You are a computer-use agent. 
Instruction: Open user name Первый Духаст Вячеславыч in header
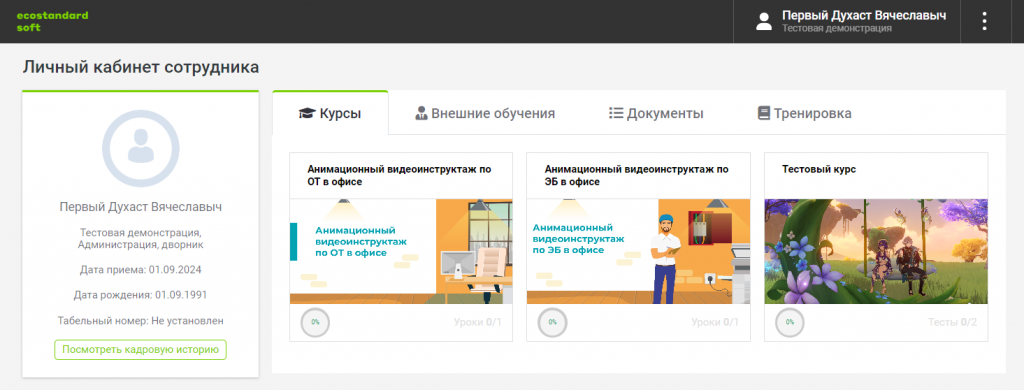[x=864, y=16]
